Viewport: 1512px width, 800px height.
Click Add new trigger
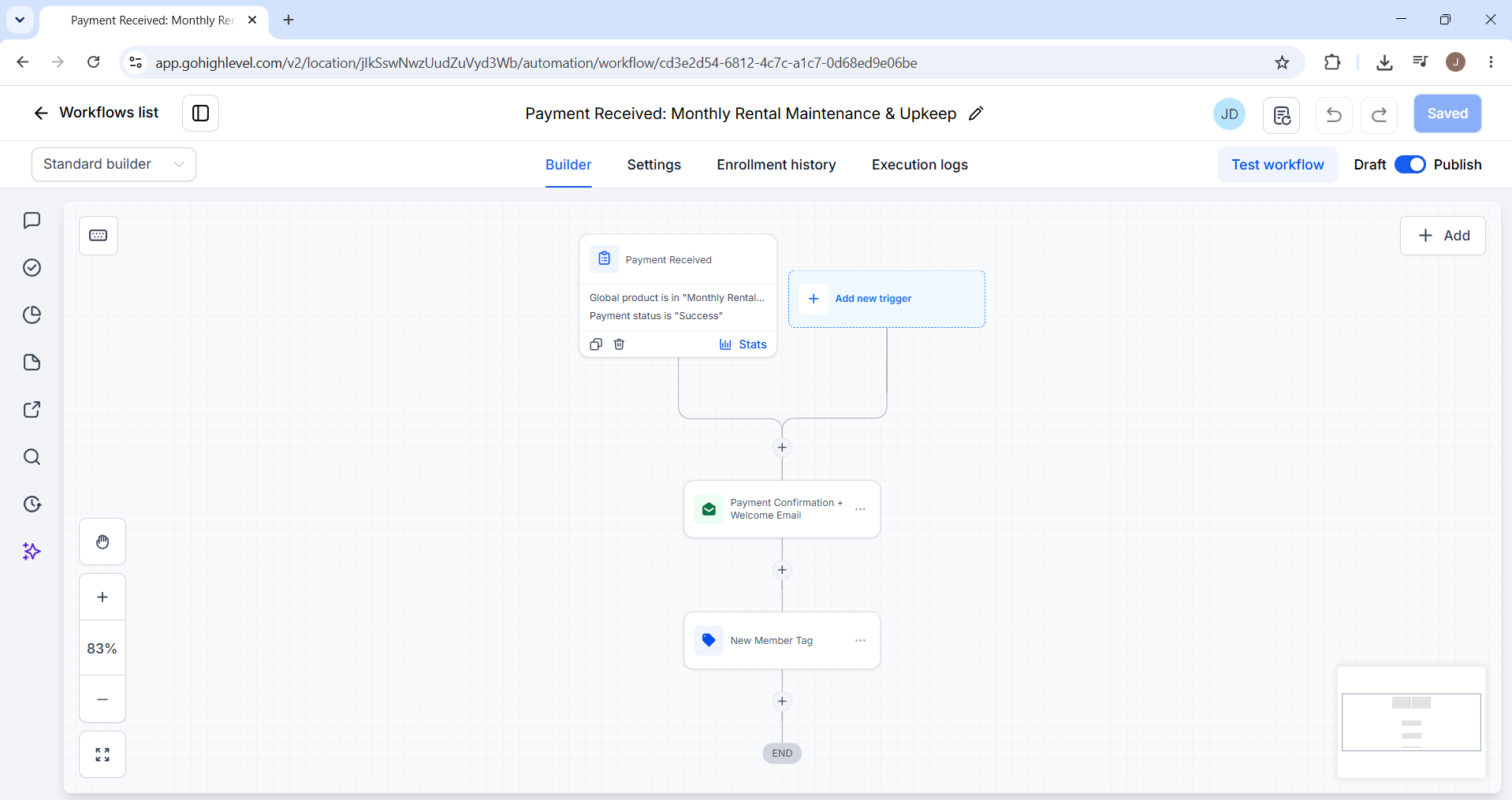(886, 299)
